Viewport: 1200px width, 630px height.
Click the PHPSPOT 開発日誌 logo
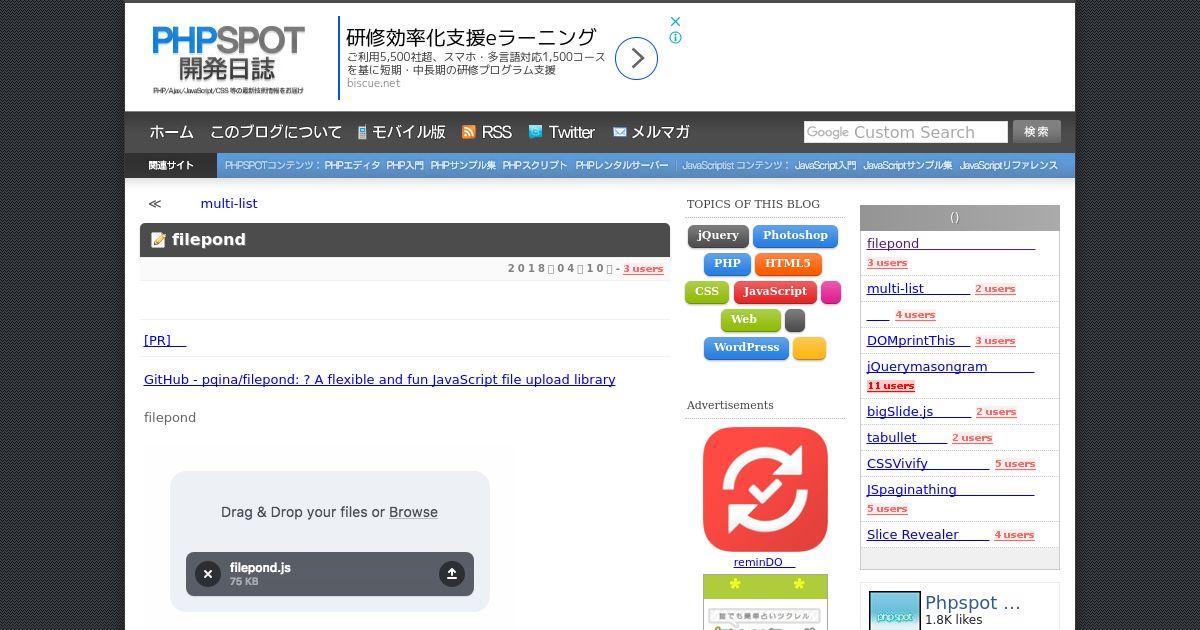[228, 59]
